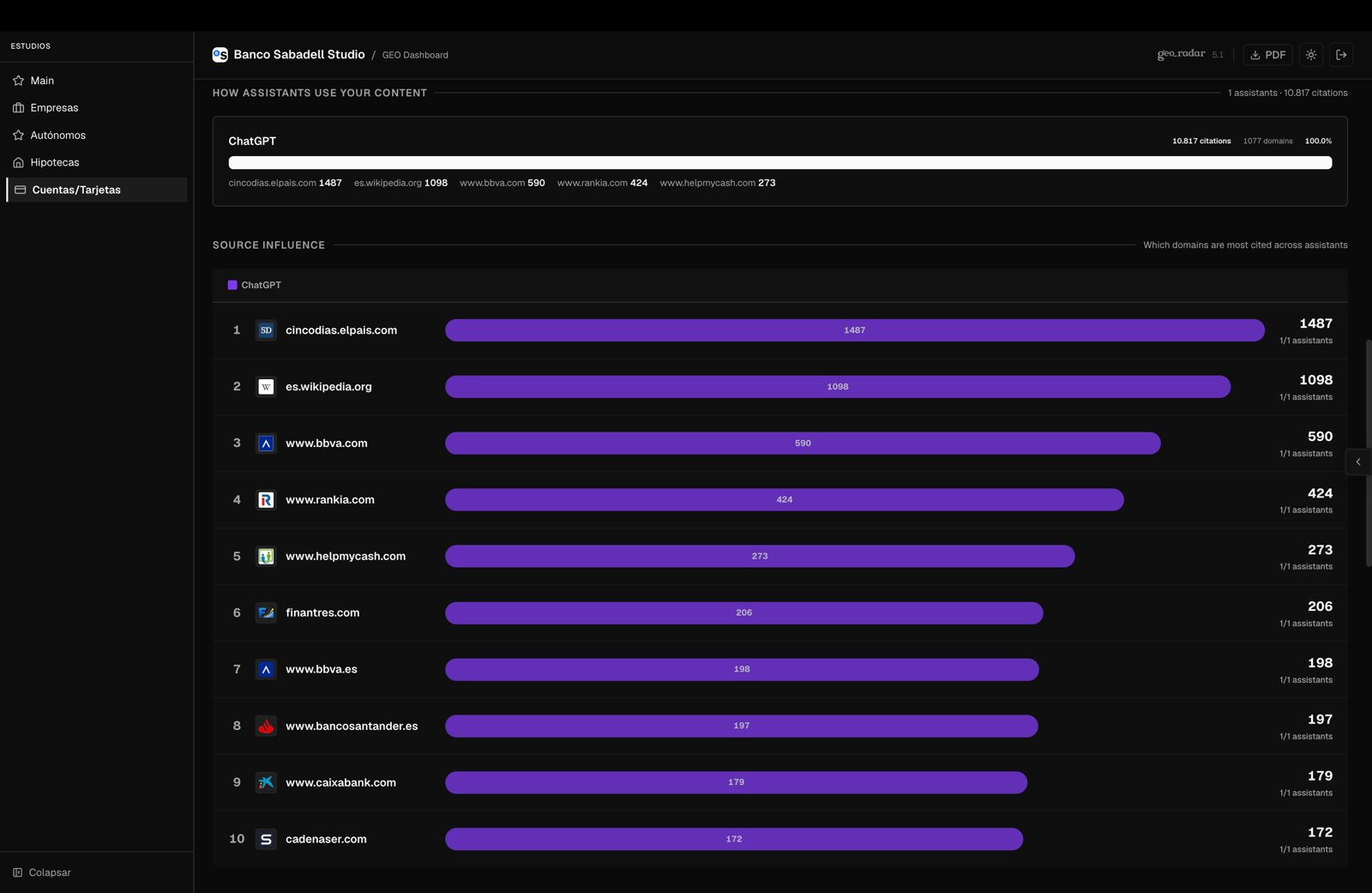Image resolution: width=1372 pixels, height=893 pixels.
Task: Click the Wikipedia favicon icon
Action: tap(266, 387)
